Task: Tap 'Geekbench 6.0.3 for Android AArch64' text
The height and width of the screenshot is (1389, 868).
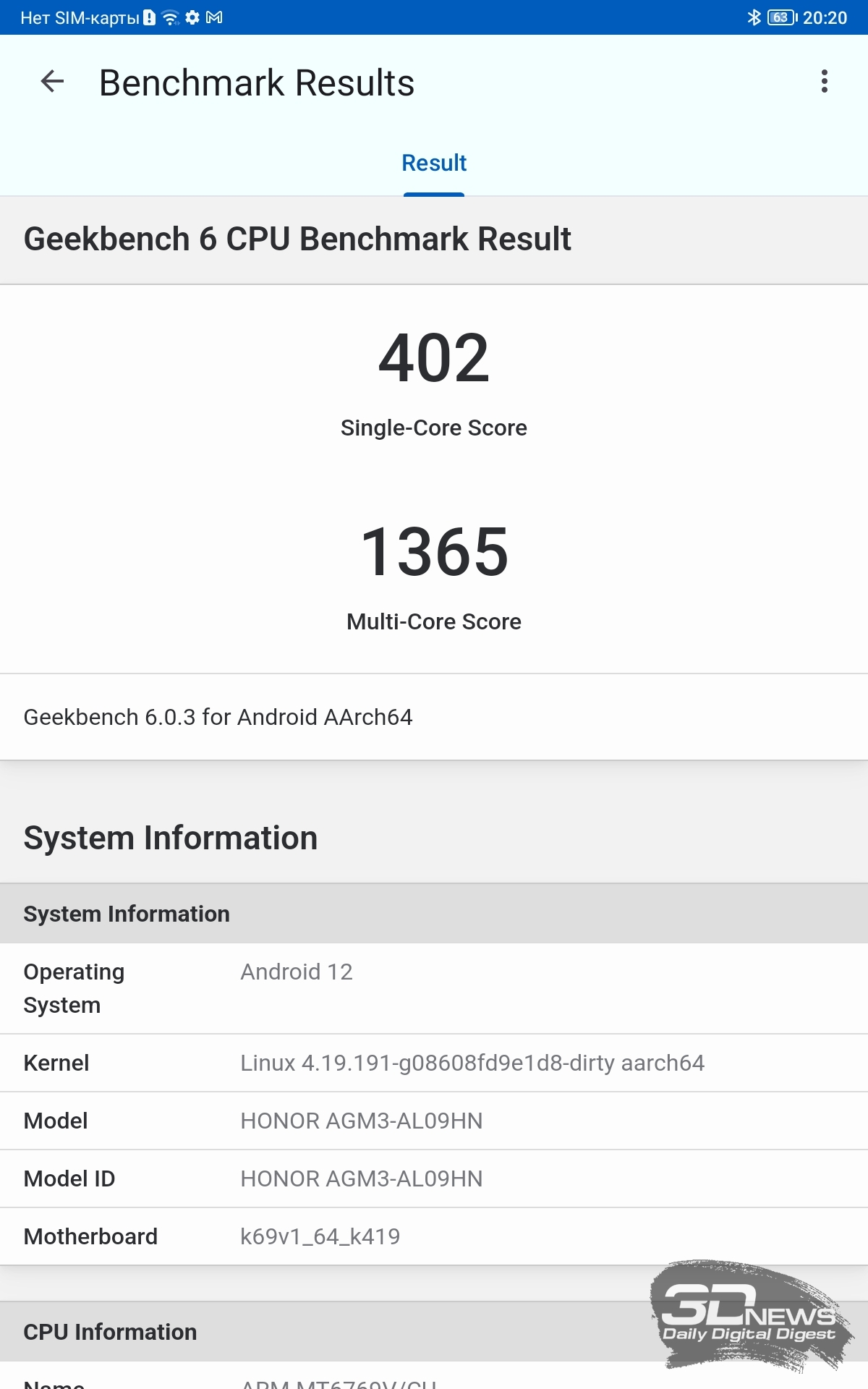Action: coord(218,717)
